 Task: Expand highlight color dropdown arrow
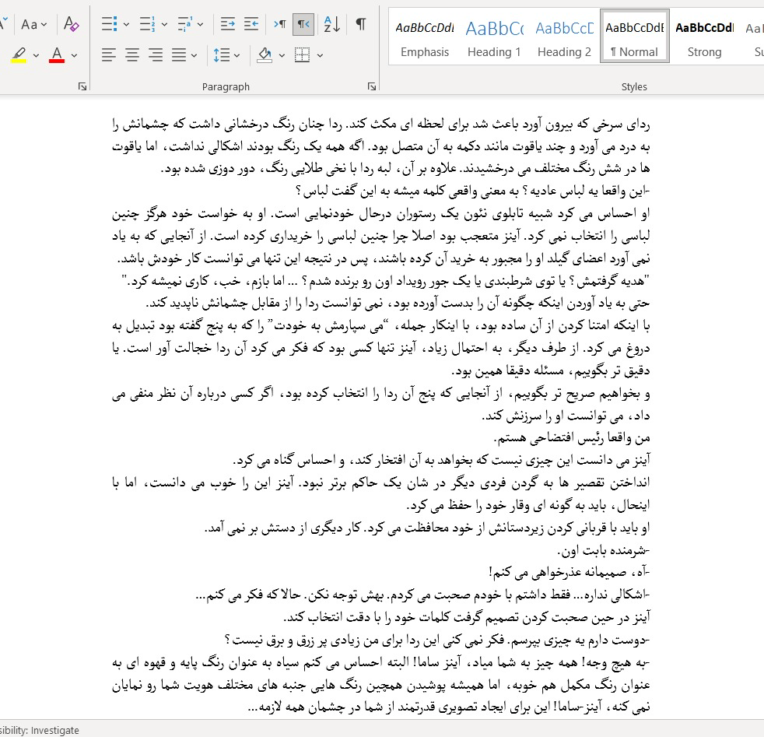click(36, 56)
